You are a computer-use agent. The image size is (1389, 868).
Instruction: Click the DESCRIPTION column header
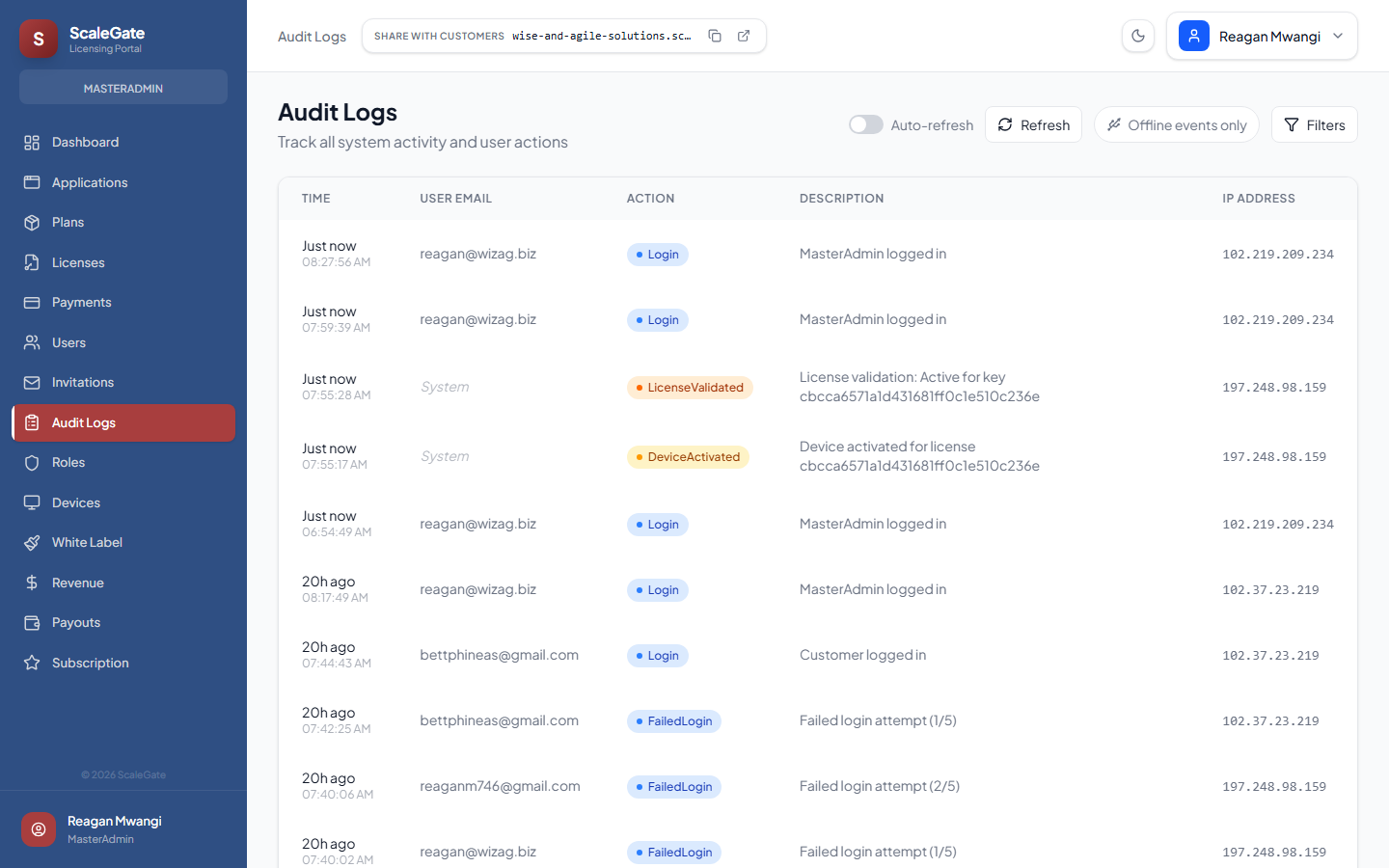tap(841, 199)
